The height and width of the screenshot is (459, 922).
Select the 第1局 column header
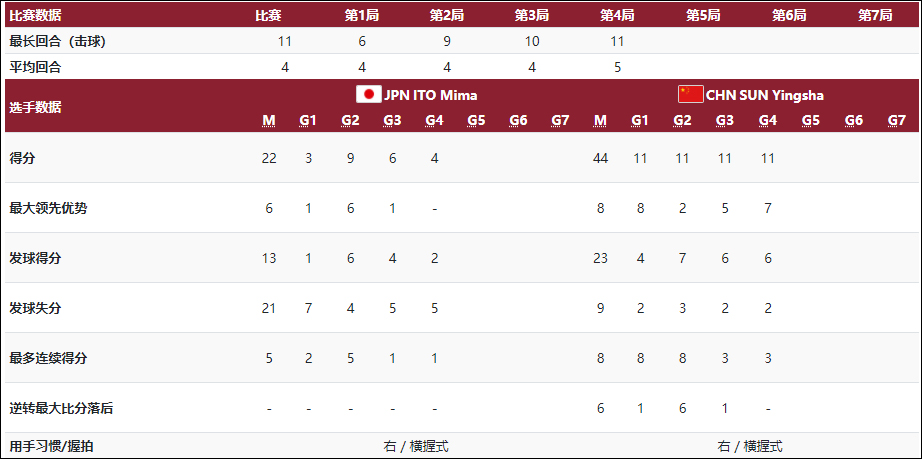pos(361,15)
